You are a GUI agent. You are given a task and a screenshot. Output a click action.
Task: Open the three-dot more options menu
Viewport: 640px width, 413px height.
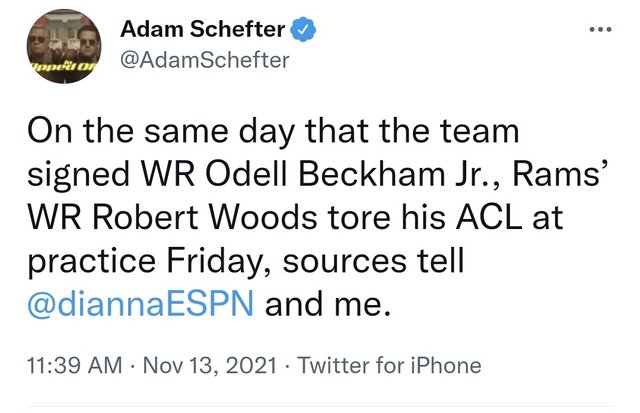click(598, 30)
